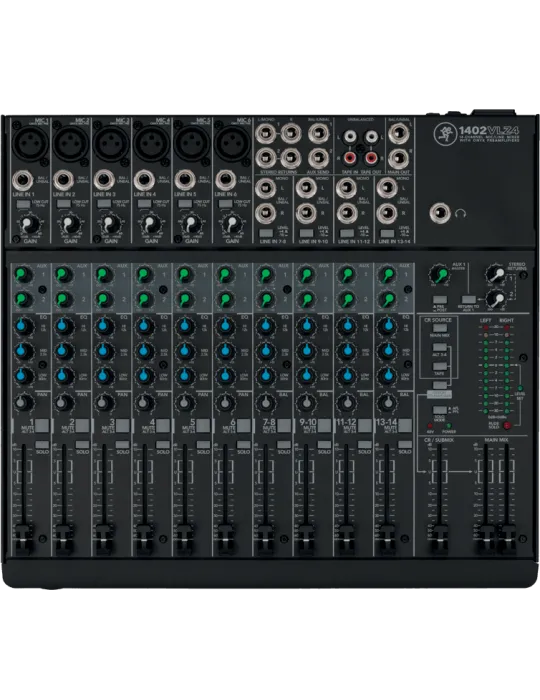Click channel 6 MID EQ blue knob

[x=224, y=351]
